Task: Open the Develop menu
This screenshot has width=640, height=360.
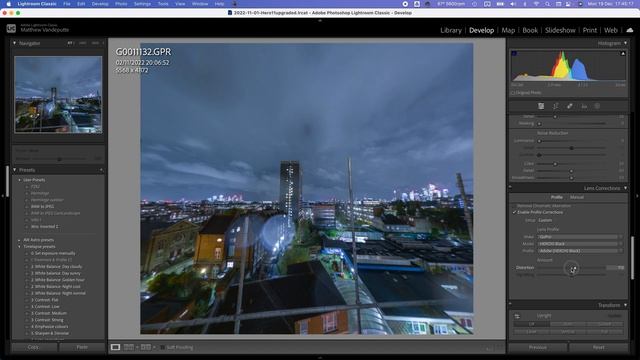Action: click(x=100, y=4)
